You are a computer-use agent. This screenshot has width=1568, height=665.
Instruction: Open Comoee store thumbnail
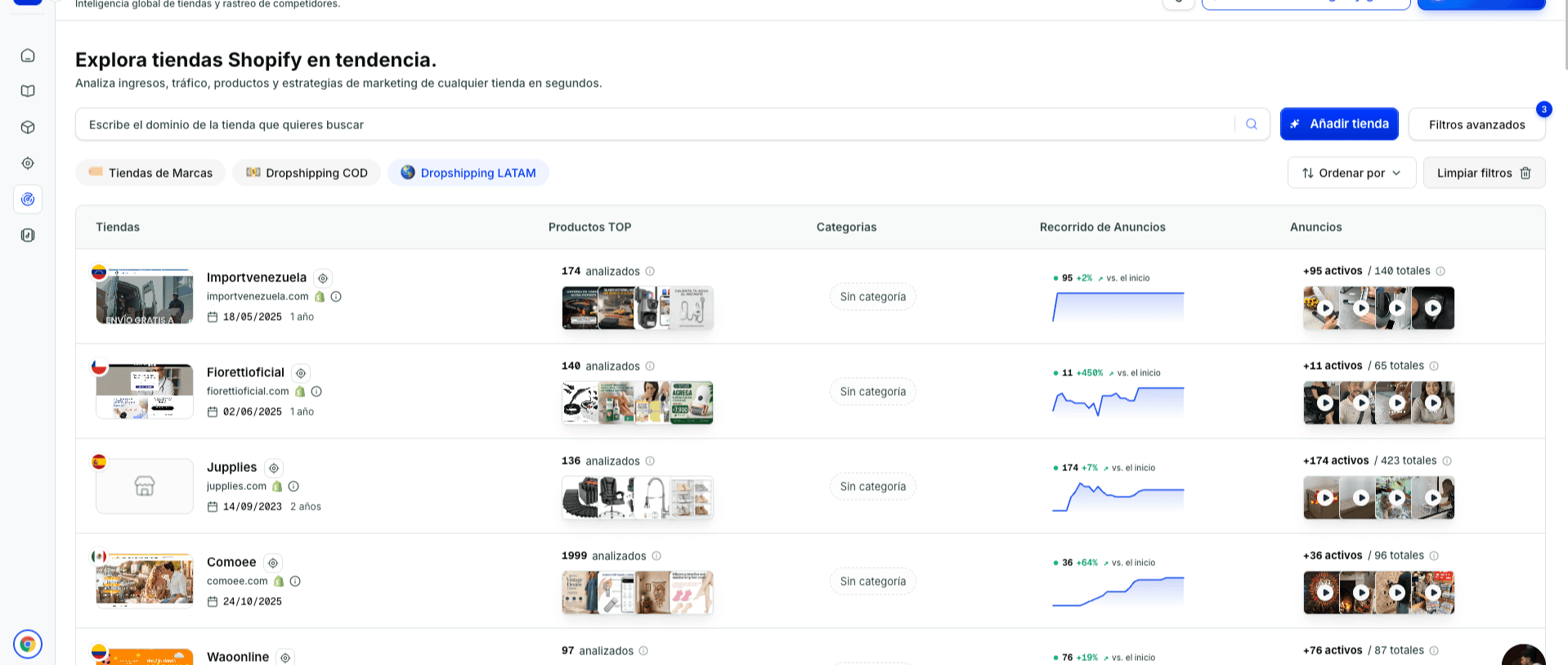pos(145,581)
